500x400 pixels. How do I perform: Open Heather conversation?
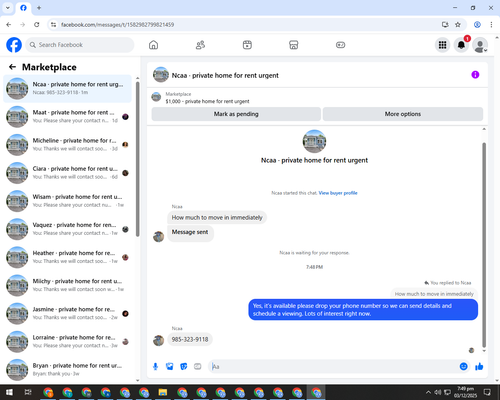[67, 257]
